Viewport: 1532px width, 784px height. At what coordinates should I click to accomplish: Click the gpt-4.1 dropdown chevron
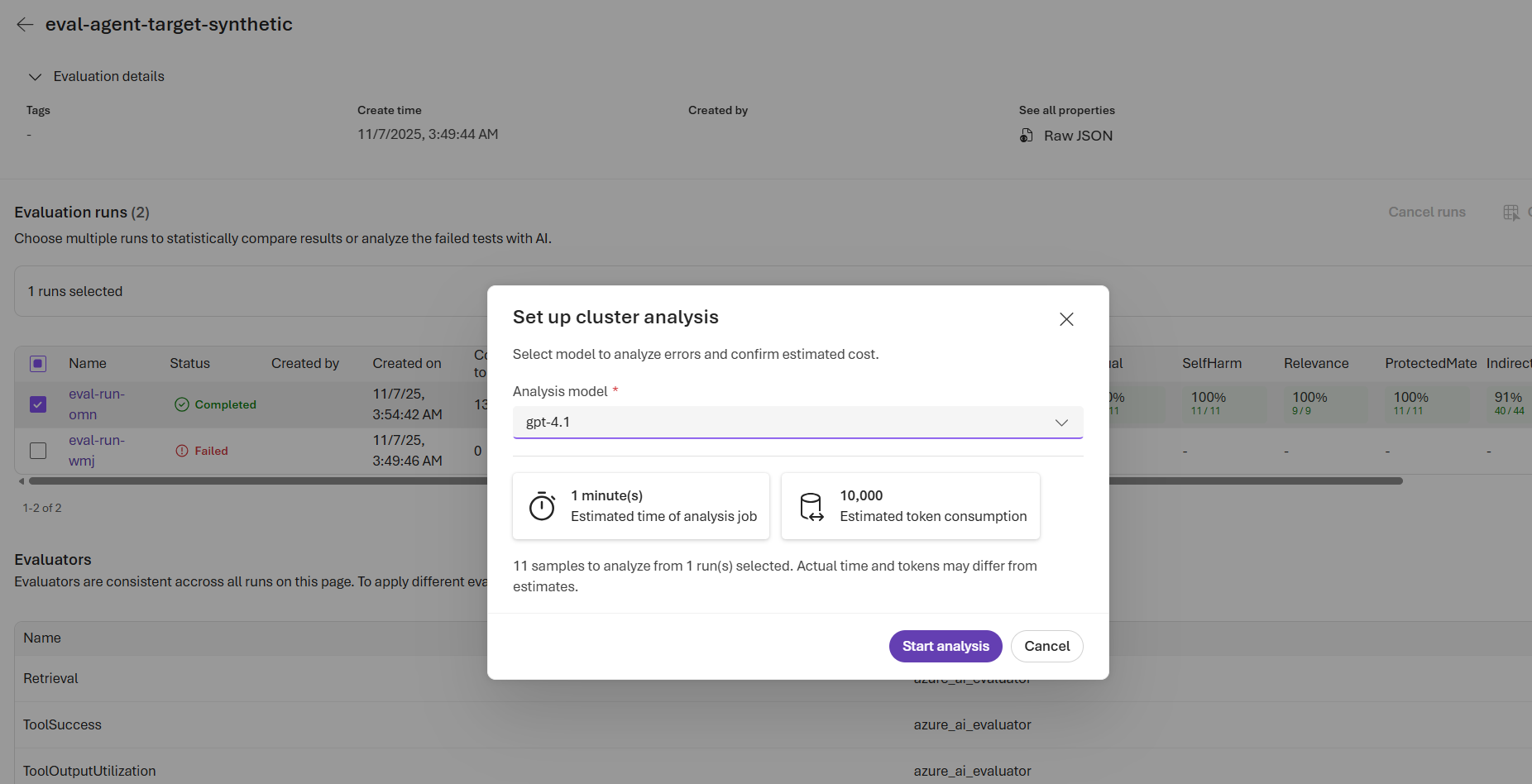click(x=1061, y=422)
